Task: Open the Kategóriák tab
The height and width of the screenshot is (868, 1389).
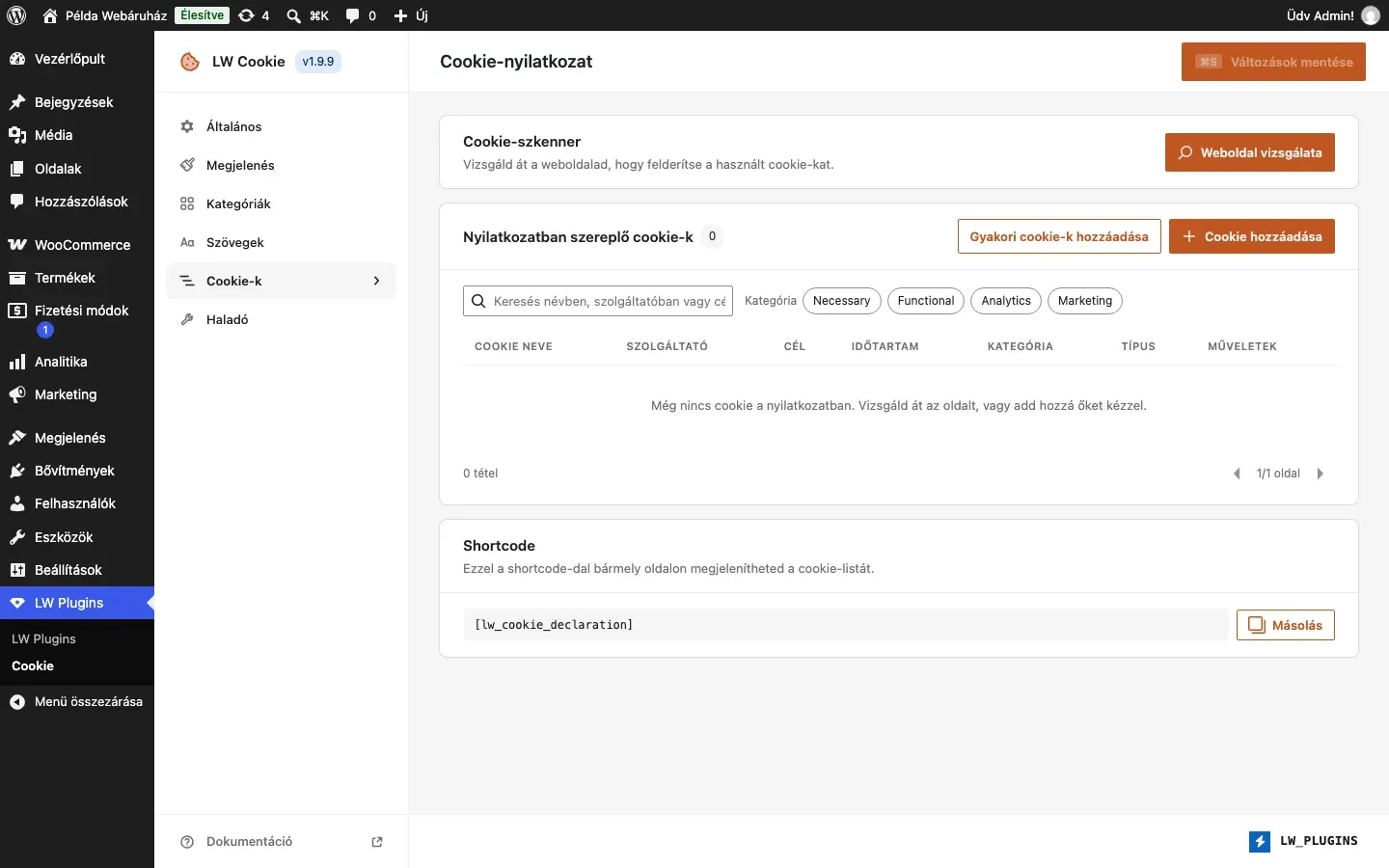Action: click(x=282, y=203)
